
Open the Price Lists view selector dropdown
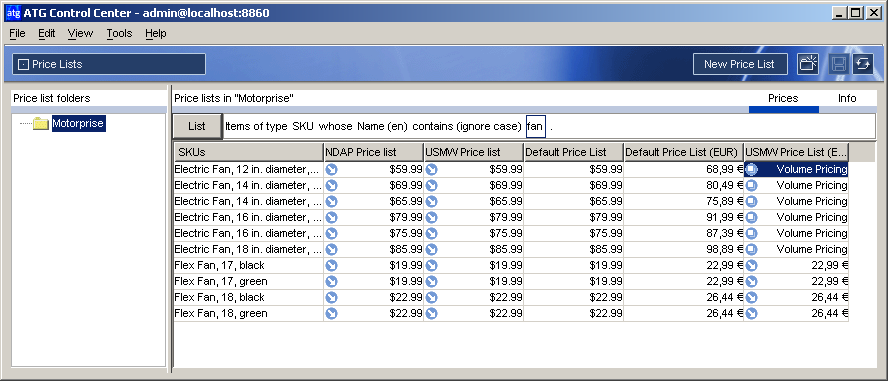[109, 64]
